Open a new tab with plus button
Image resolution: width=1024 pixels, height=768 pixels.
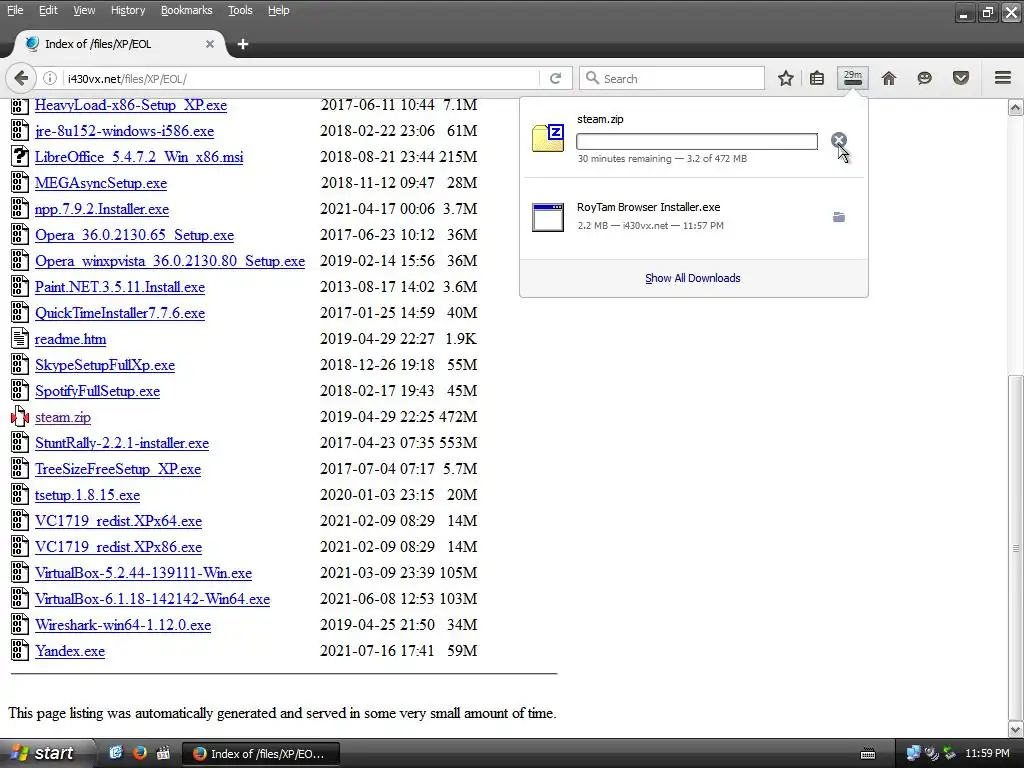(243, 44)
